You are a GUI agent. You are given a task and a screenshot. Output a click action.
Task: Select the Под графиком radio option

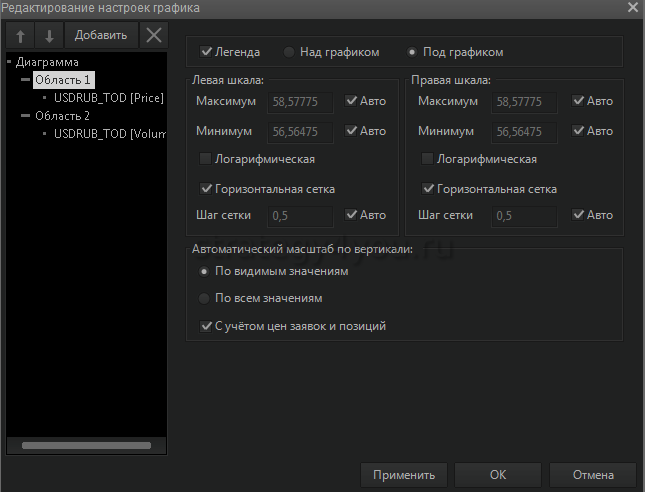[412, 52]
